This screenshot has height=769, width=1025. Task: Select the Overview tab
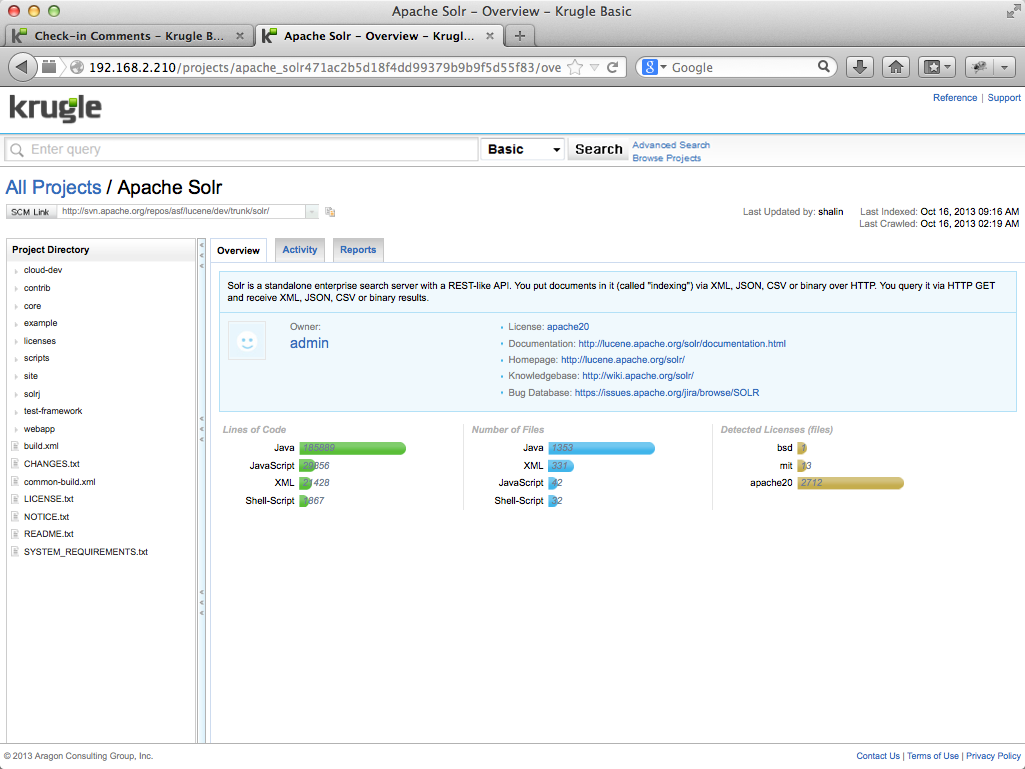(x=239, y=250)
